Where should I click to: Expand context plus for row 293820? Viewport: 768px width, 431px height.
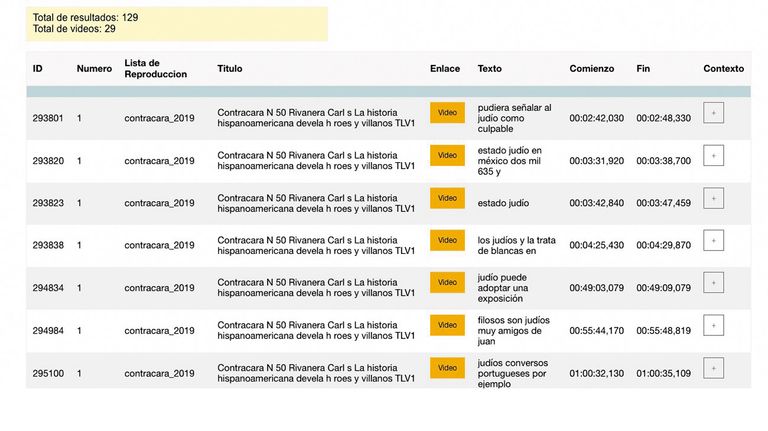tap(713, 156)
